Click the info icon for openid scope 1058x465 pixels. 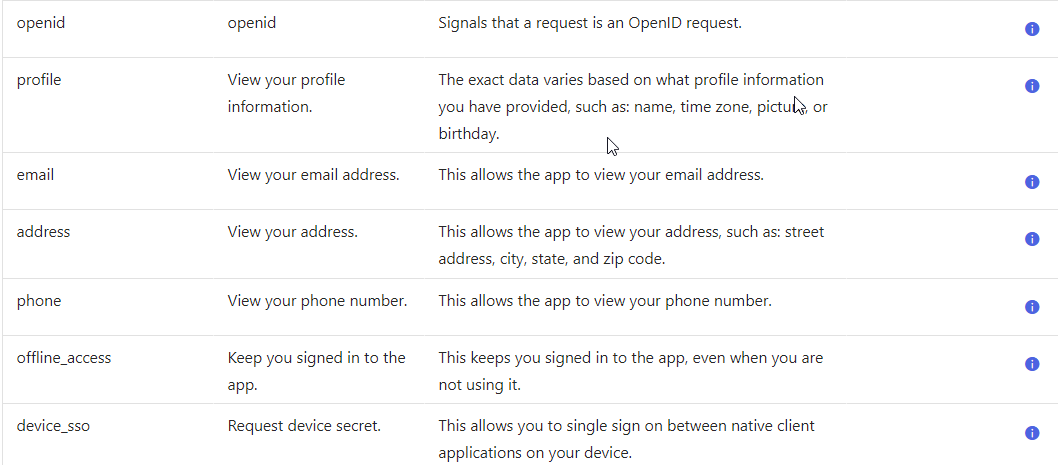pyautogui.click(x=1032, y=29)
